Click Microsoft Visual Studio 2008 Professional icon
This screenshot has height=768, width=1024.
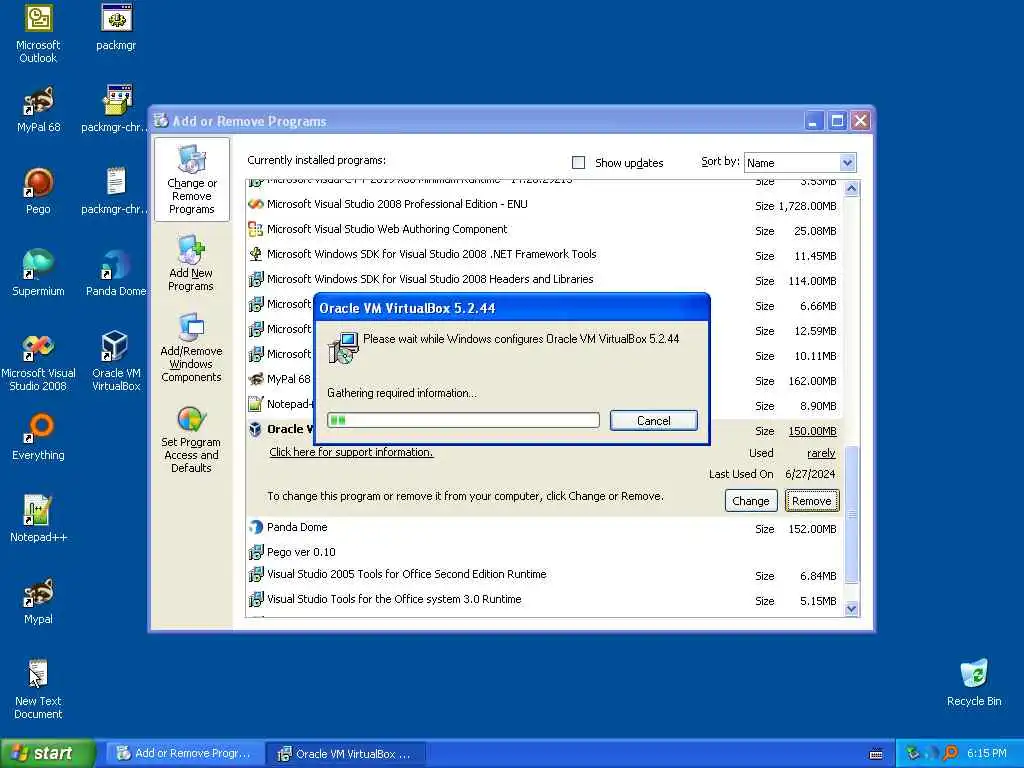(x=255, y=204)
